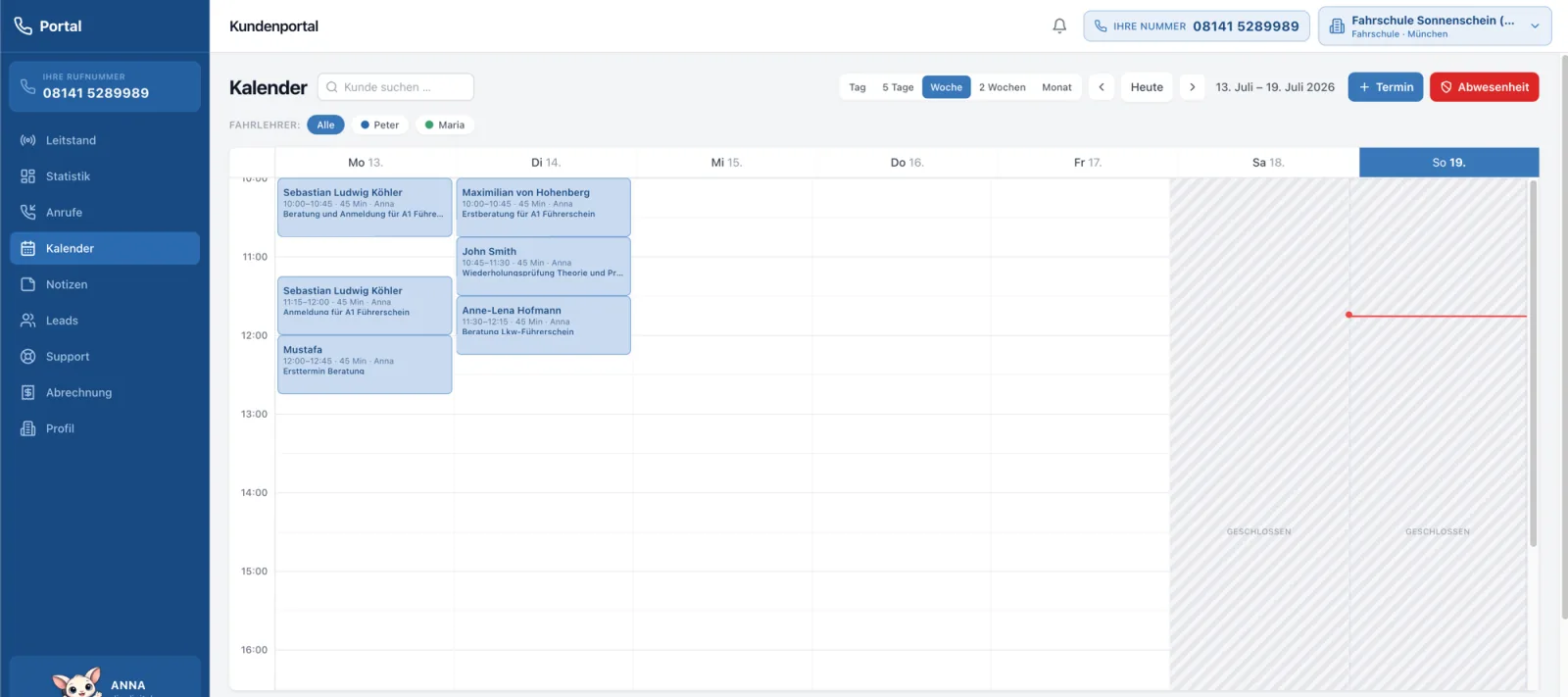
Task: Create new Termin
Action: [x=1386, y=87]
